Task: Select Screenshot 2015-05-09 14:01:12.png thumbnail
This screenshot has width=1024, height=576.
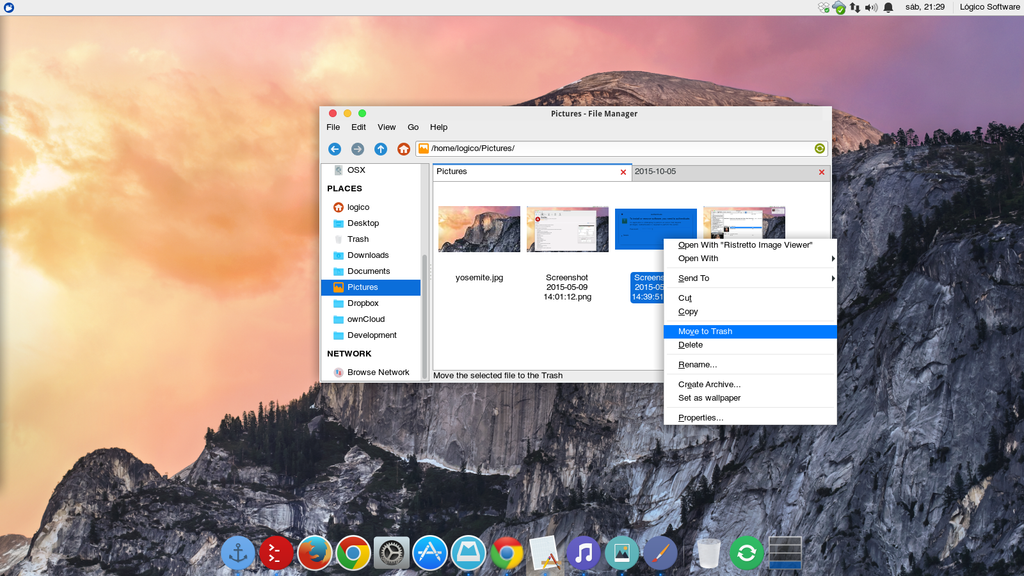Action: pyautogui.click(x=568, y=229)
